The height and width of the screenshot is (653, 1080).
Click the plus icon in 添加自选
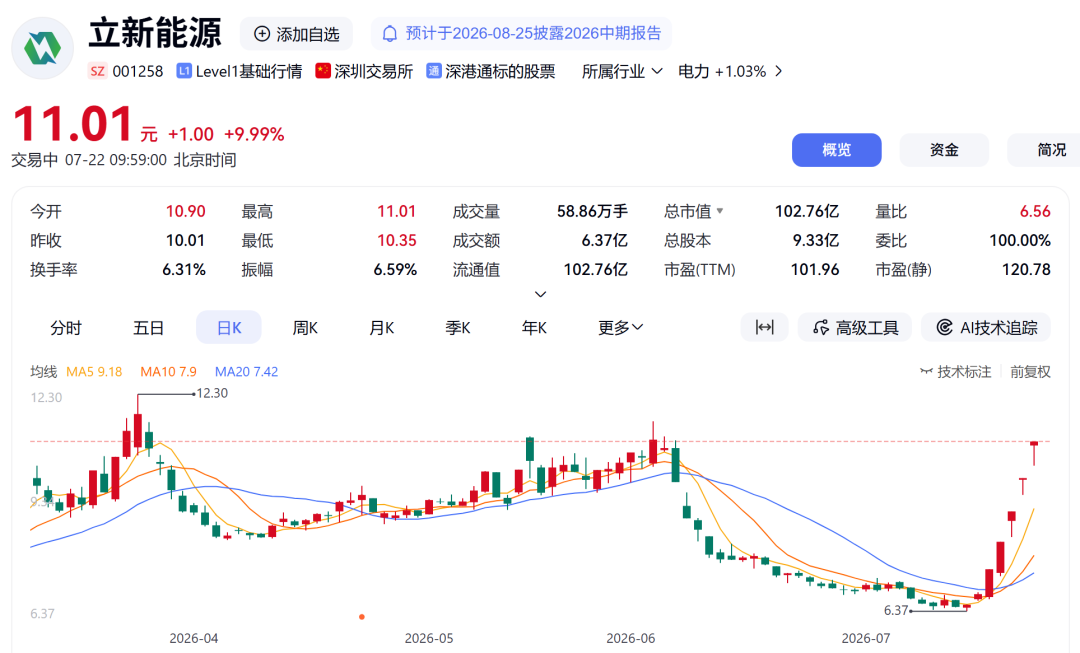tap(262, 34)
